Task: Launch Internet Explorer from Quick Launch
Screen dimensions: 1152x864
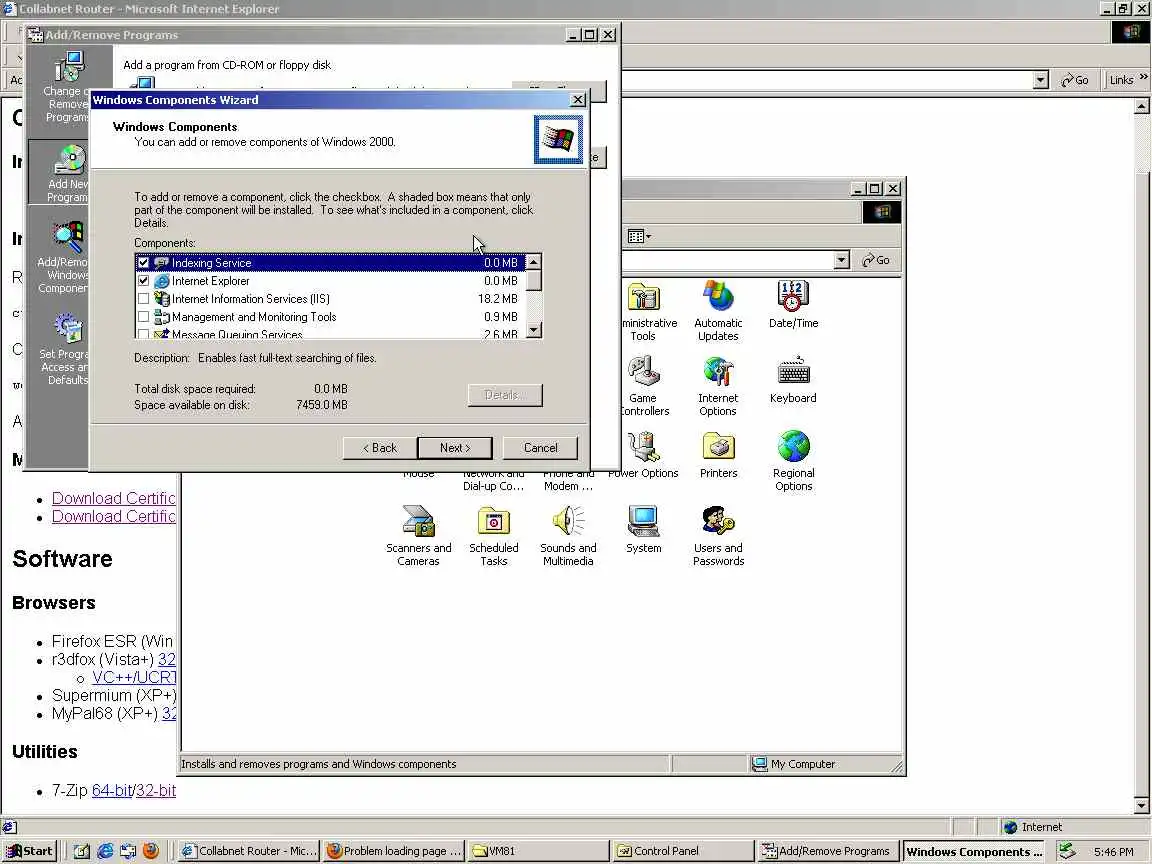Action: [x=106, y=851]
